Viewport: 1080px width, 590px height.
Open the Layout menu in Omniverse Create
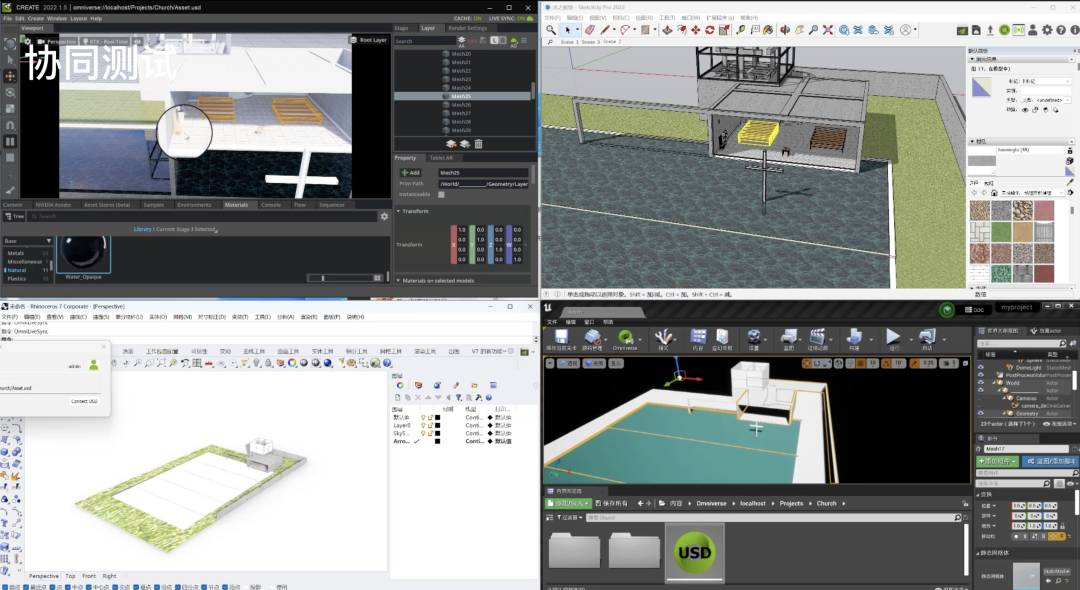[79, 19]
